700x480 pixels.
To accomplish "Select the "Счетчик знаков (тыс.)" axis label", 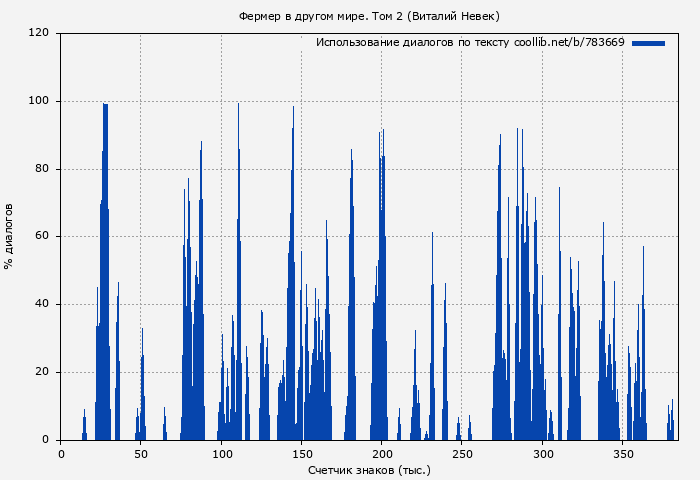I will 369,469.
